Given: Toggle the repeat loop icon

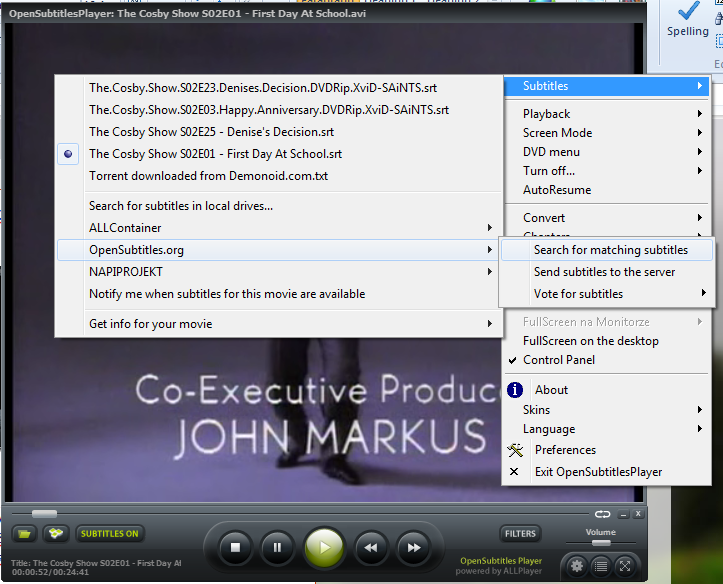Looking at the screenshot, I should click(x=602, y=514).
